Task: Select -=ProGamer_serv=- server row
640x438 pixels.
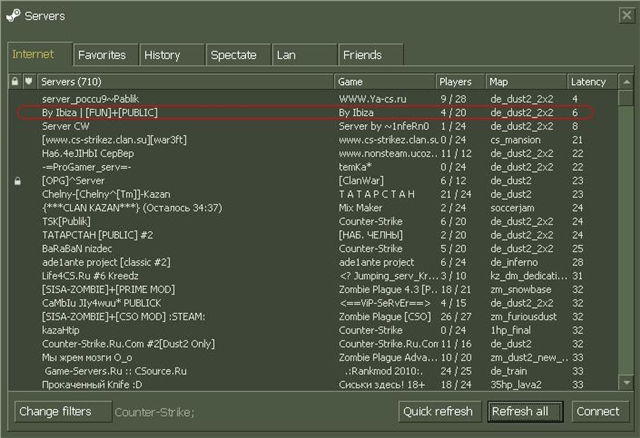Action: coord(312,167)
